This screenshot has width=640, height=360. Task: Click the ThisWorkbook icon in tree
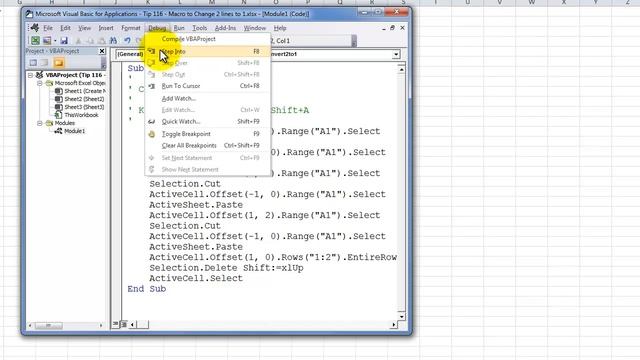click(x=58, y=115)
